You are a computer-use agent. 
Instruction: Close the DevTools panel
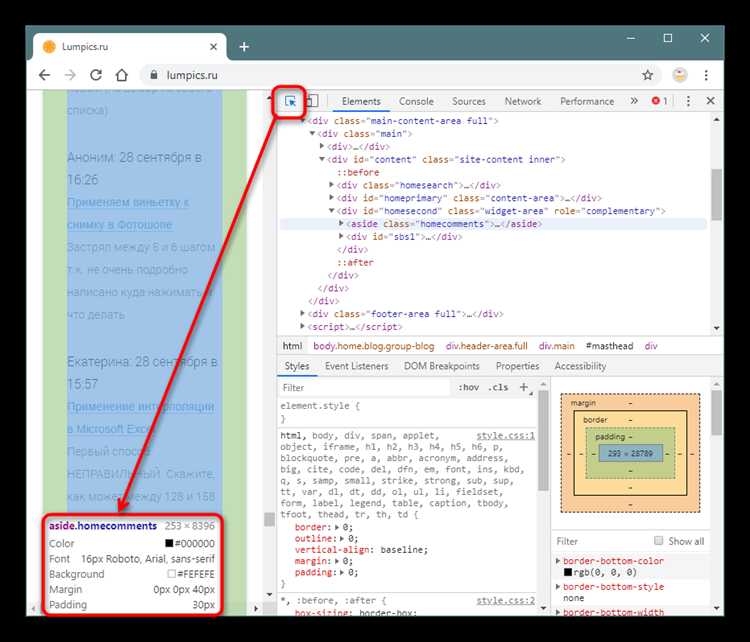(x=711, y=101)
